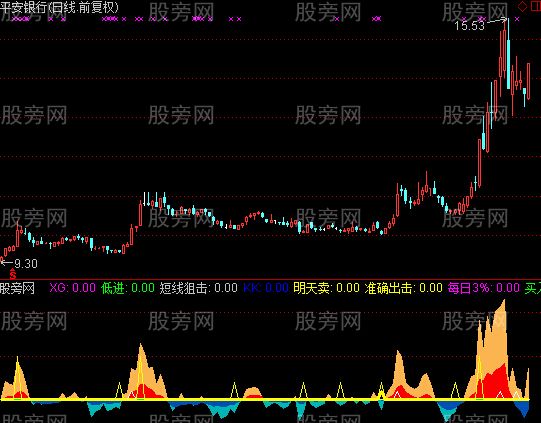The image size is (541, 423).
Task: Click the red diamond icon at top right
Action: pos(522,6)
